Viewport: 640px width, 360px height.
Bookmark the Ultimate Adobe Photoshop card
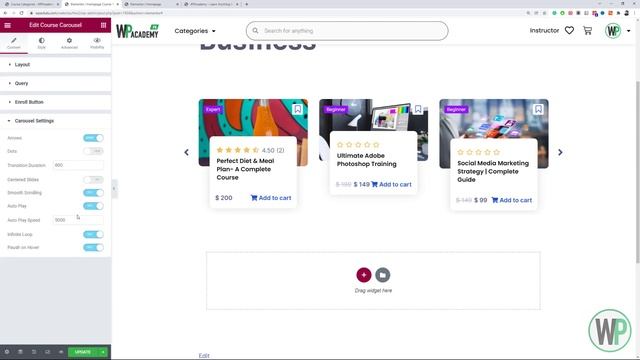click(418, 109)
